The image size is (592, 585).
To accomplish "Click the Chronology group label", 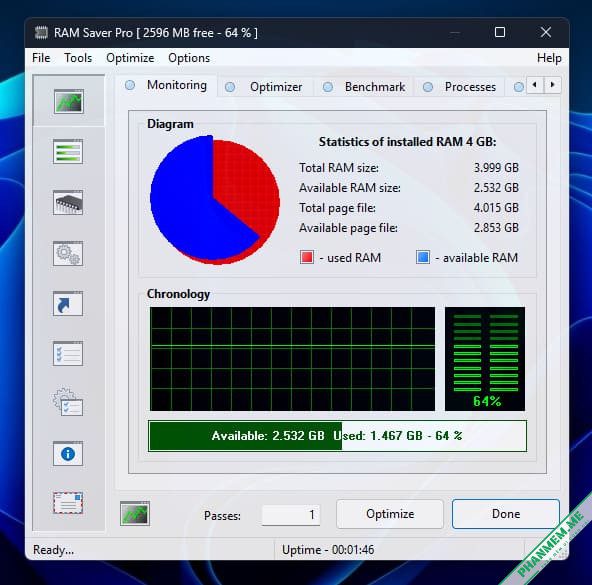I will (178, 294).
